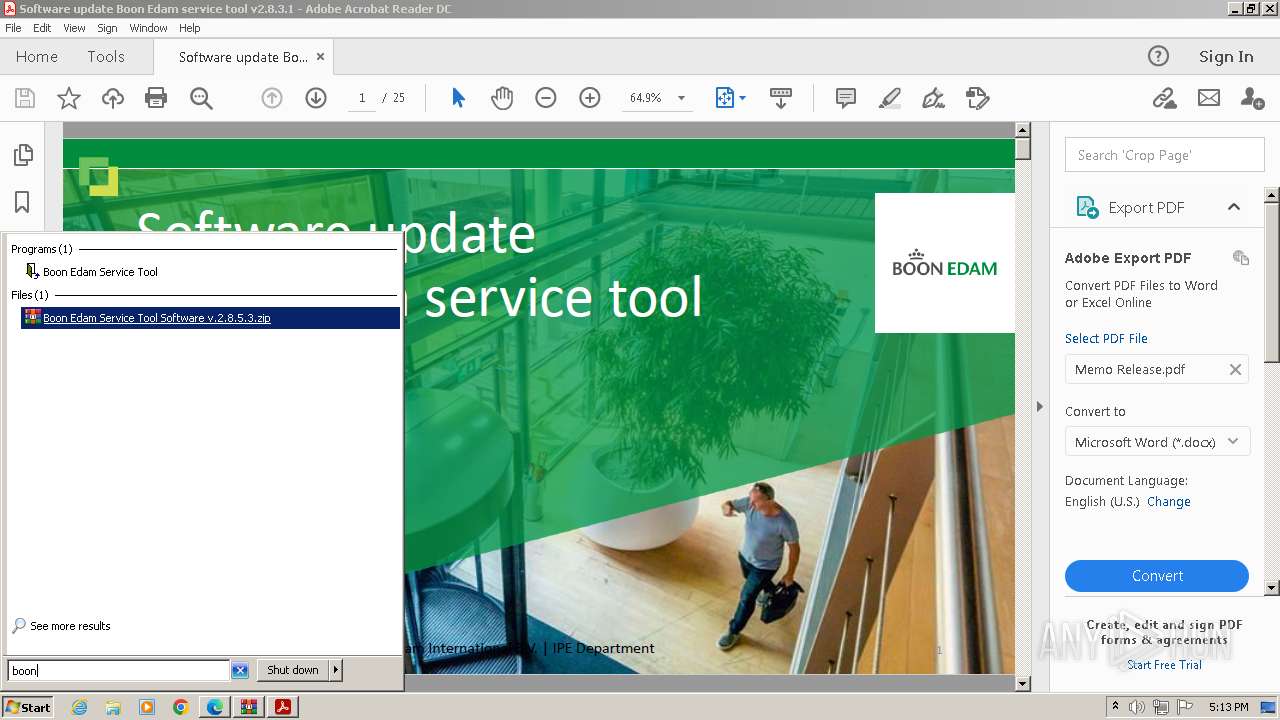
Task: Click the document vertical scrollbar thumb
Action: click(1022, 149)
